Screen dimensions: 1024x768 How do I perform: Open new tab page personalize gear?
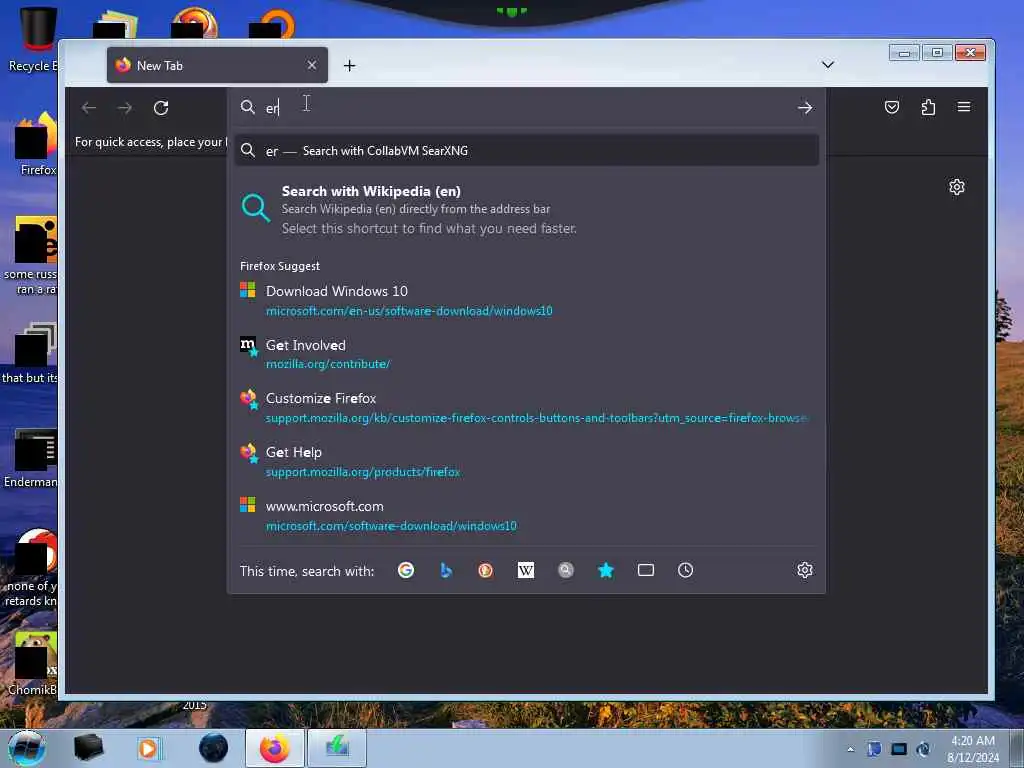[x=957, y=187]
